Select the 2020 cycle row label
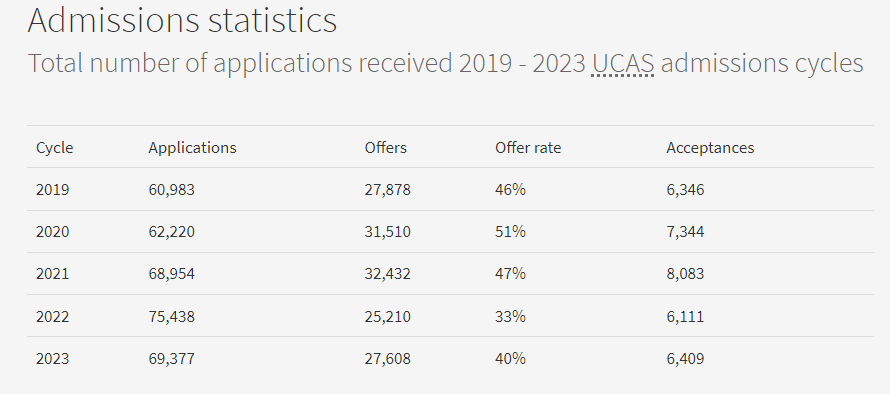This screenshot has height=394, width=890. point(53,232)
